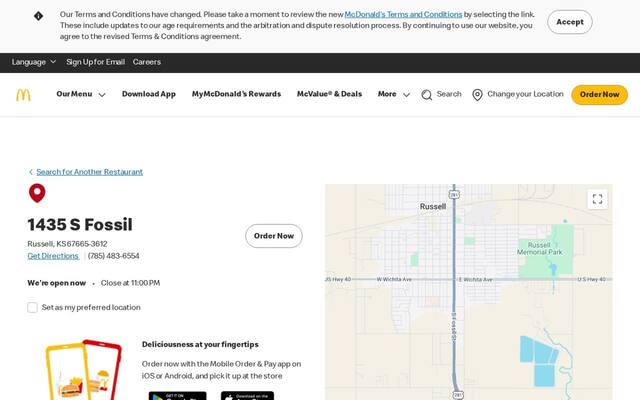Open MyMcDonald's Rewards page
The image size is (640, 400).
[x=236, y=94]
